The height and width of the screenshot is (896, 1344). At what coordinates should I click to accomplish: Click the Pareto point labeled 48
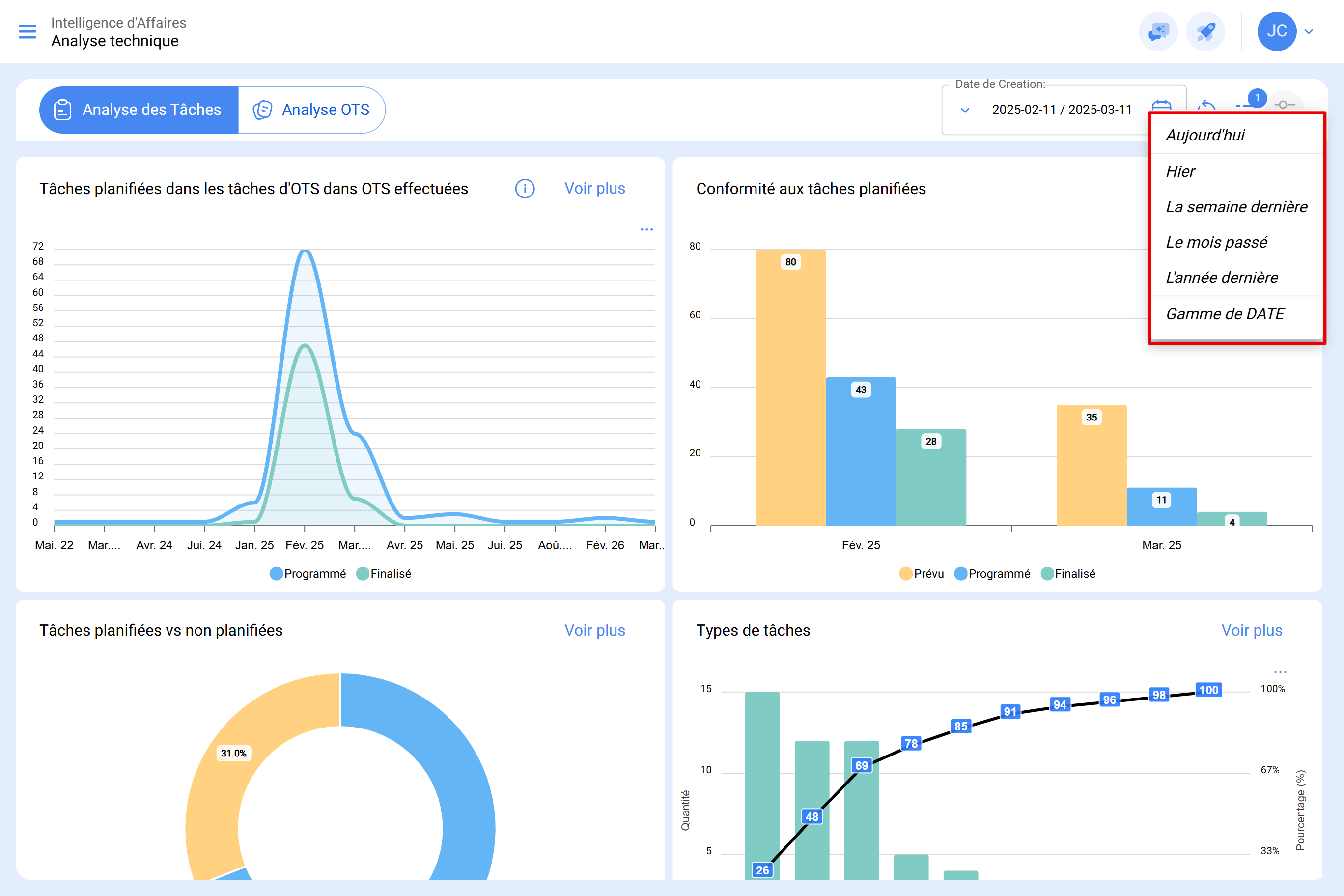pyautogui.click(x=812, y=816)
